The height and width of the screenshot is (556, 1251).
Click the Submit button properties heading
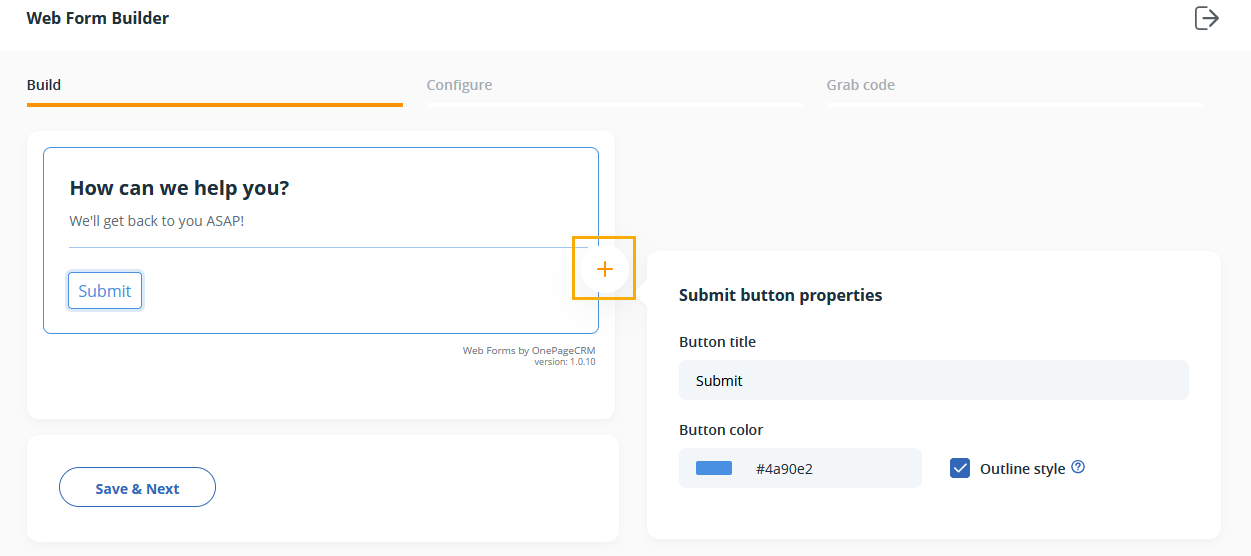click(x=780, y=295)
